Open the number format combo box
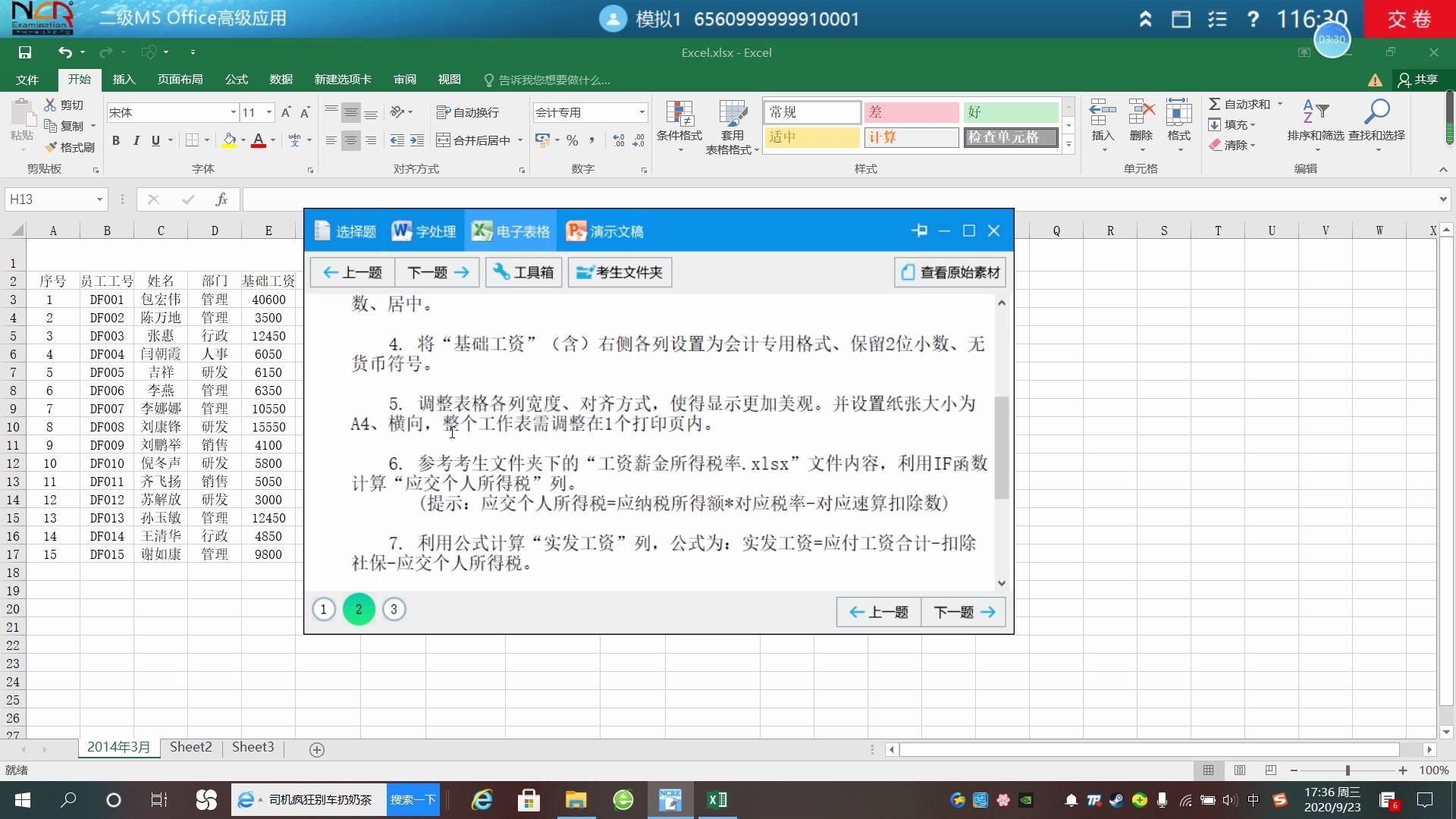 pyautogui.click(x=590, y=112)
